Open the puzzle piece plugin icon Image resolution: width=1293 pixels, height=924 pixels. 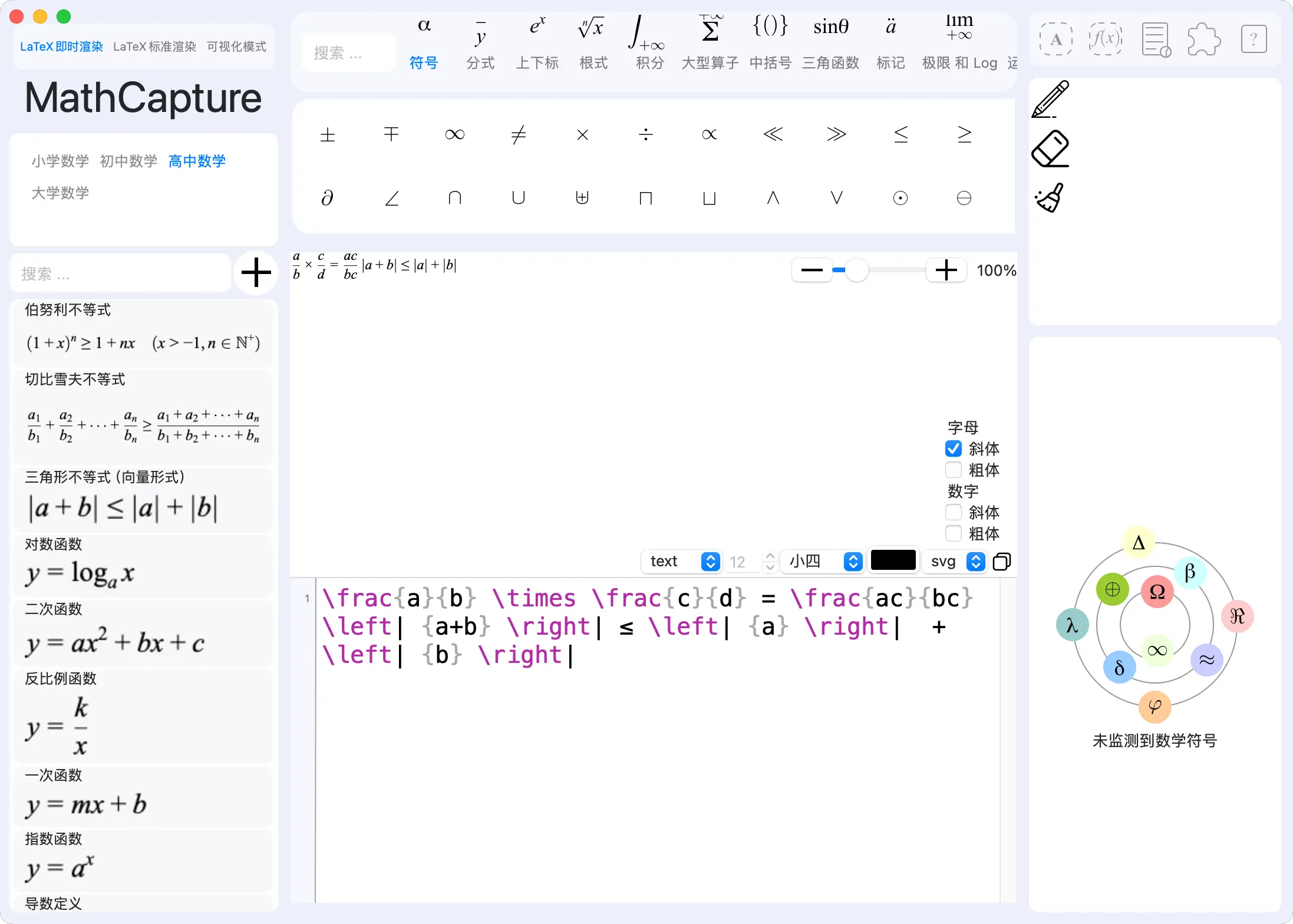click(1203, 39)
